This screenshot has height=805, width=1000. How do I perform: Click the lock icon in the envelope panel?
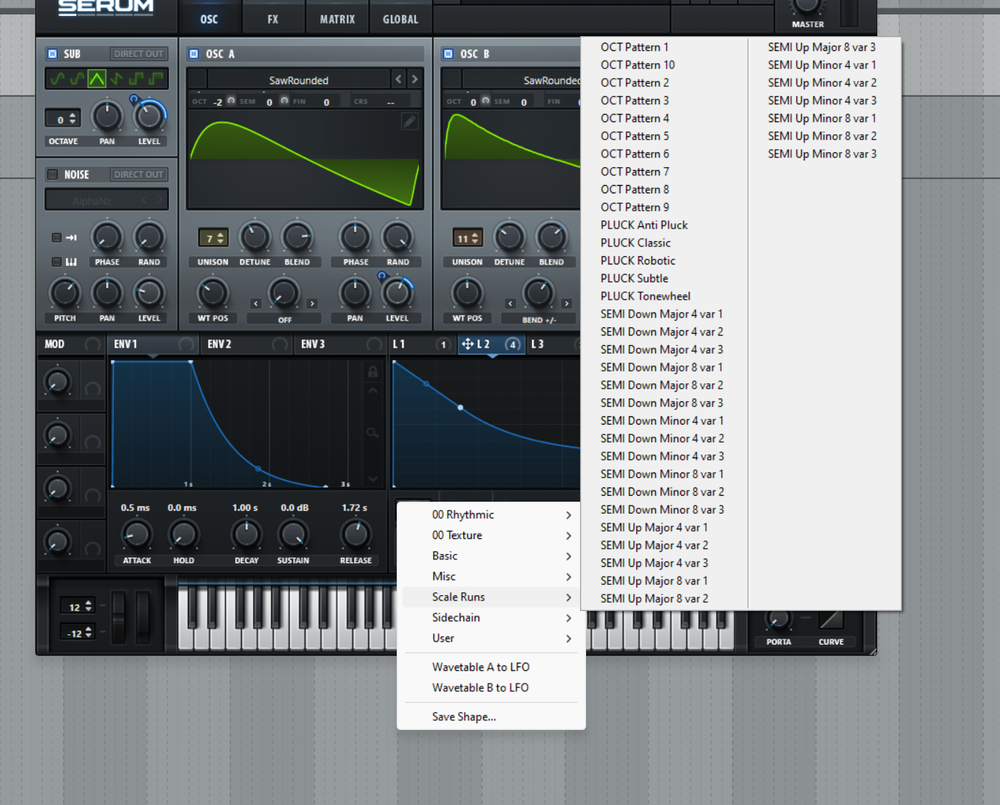pos(372,373)
